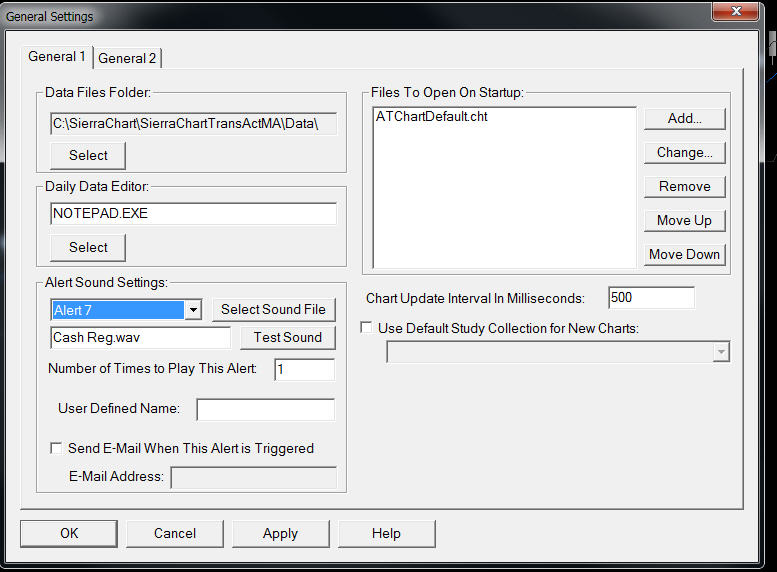Click the Add... button
777x572 pixels.
tap(685, 118)
